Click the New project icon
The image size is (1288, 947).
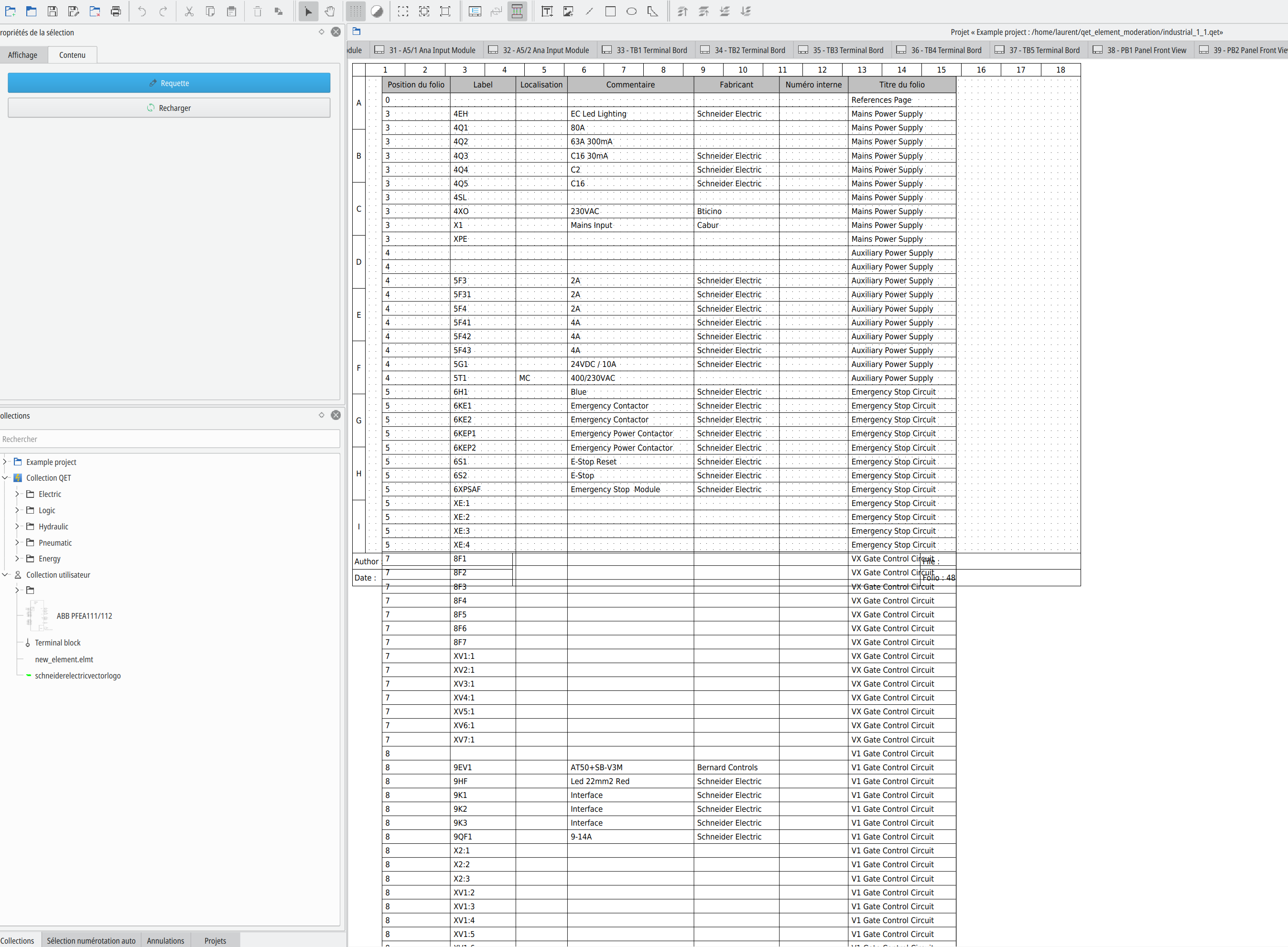(11, 11)
